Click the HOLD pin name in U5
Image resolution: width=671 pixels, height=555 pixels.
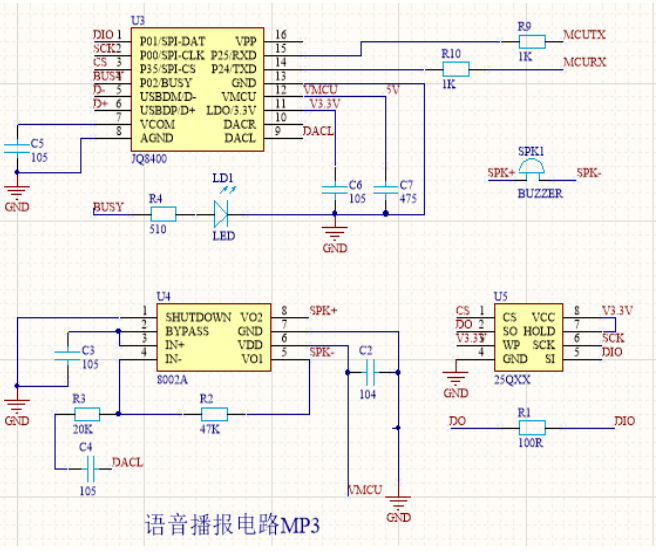(x=540, y=331)
